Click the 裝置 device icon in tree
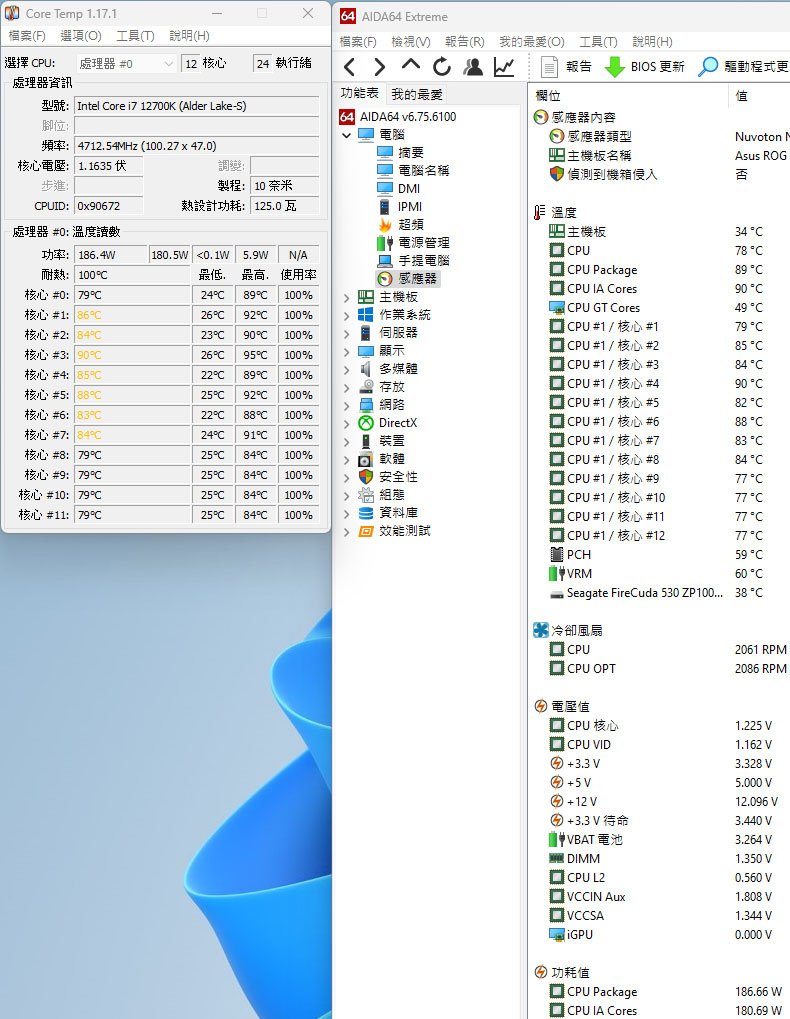 (366, 441)
